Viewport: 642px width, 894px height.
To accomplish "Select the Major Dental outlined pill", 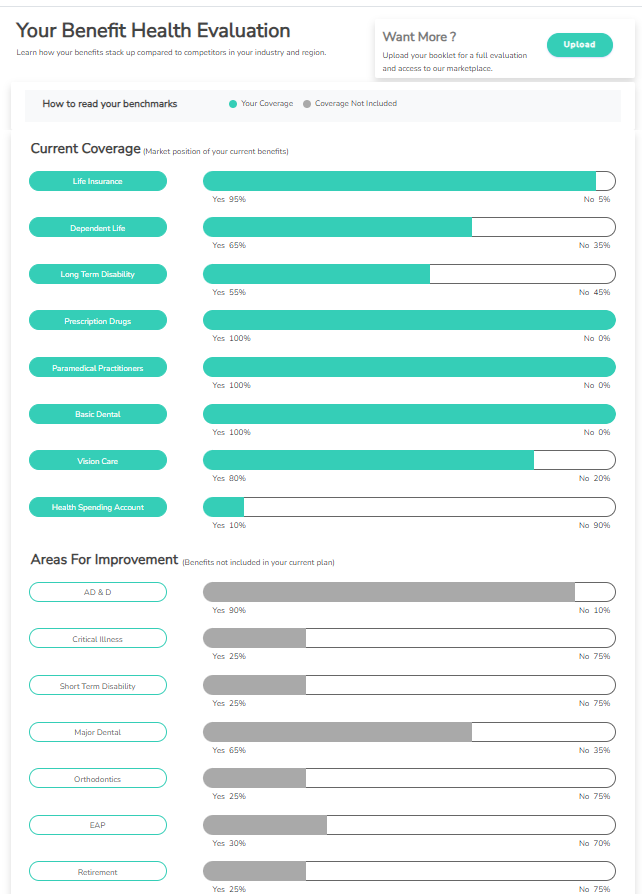I will pyautogui.click(x=97, y=732).
